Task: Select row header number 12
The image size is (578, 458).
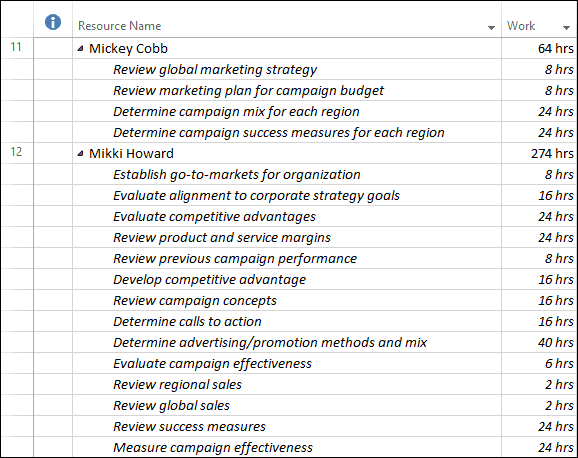Action: tap(16, 152)
